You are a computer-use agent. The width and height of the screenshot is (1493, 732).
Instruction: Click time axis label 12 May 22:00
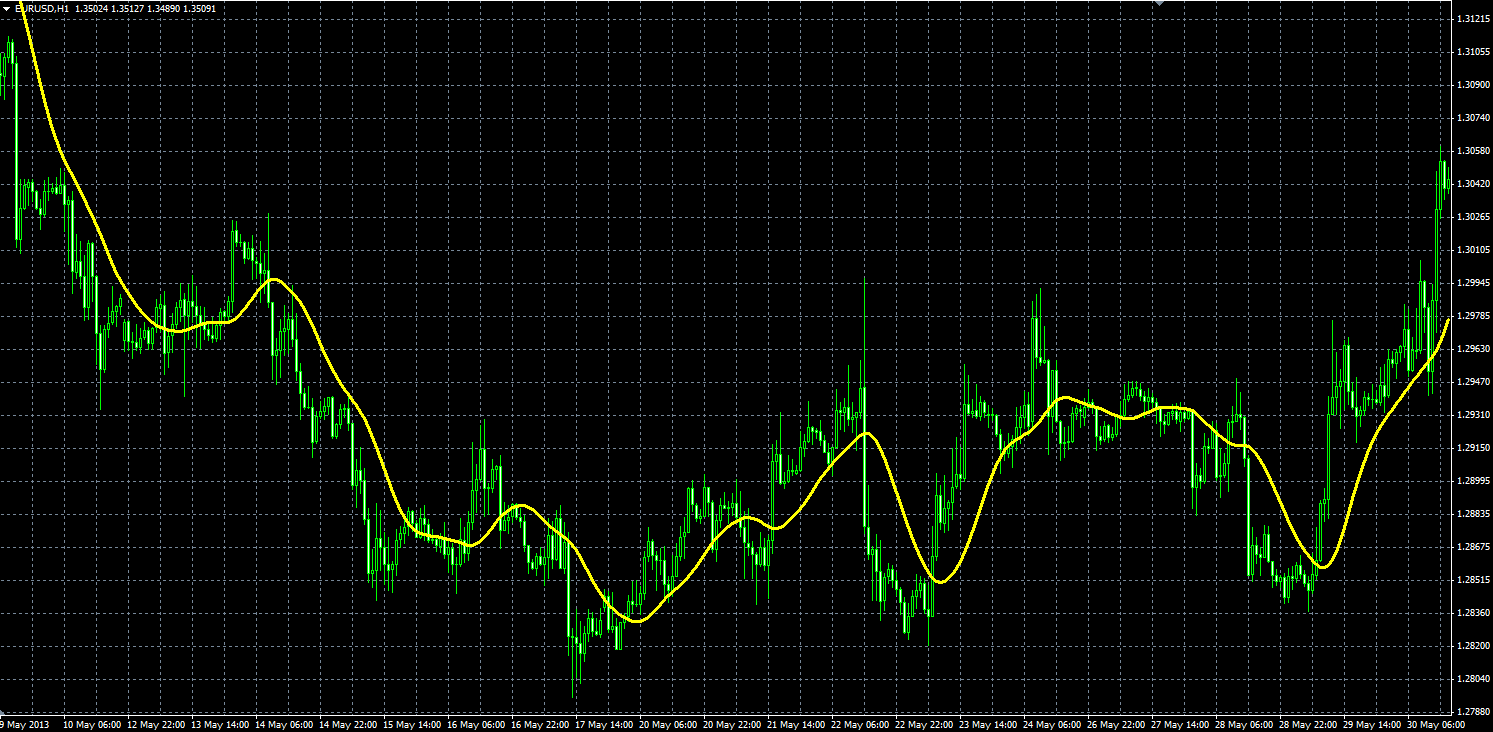coord(157,724)
